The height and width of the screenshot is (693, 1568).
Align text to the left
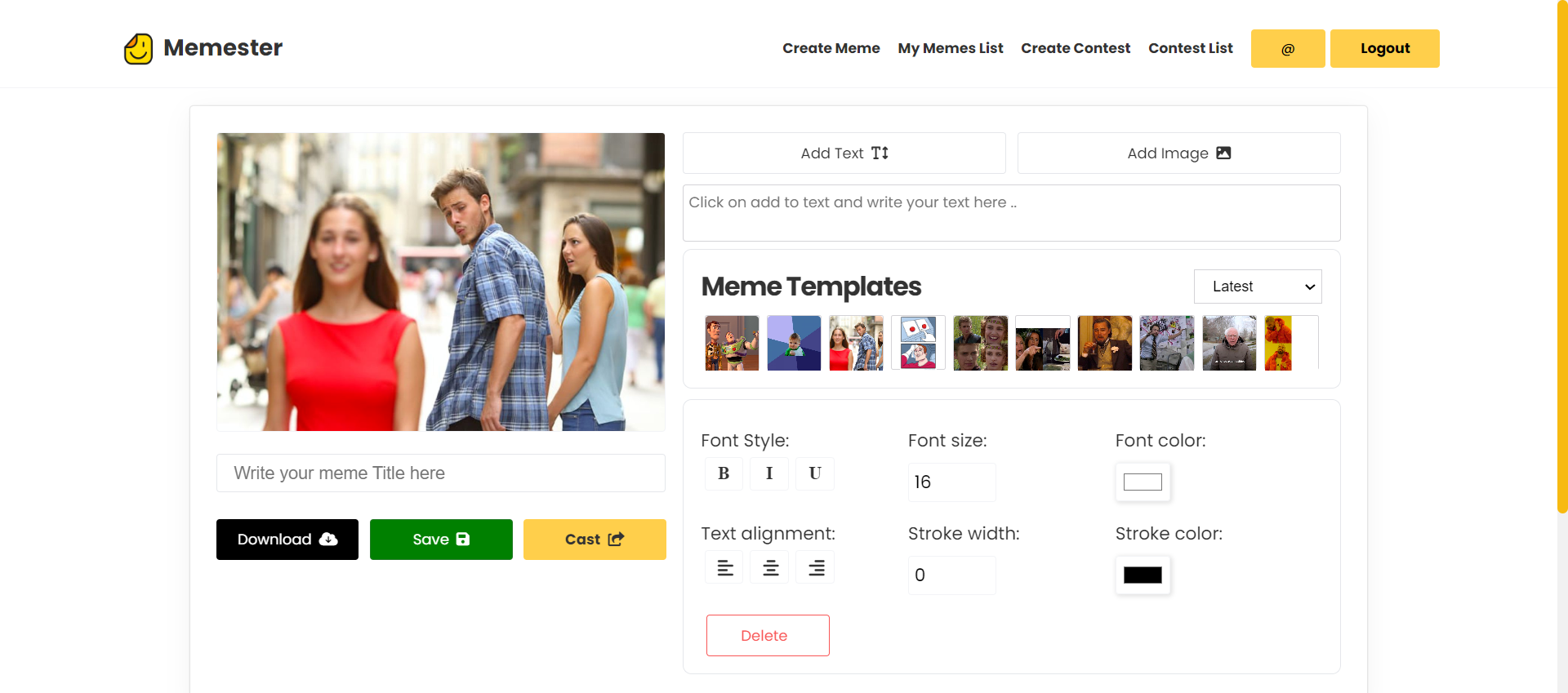(724, 567)
